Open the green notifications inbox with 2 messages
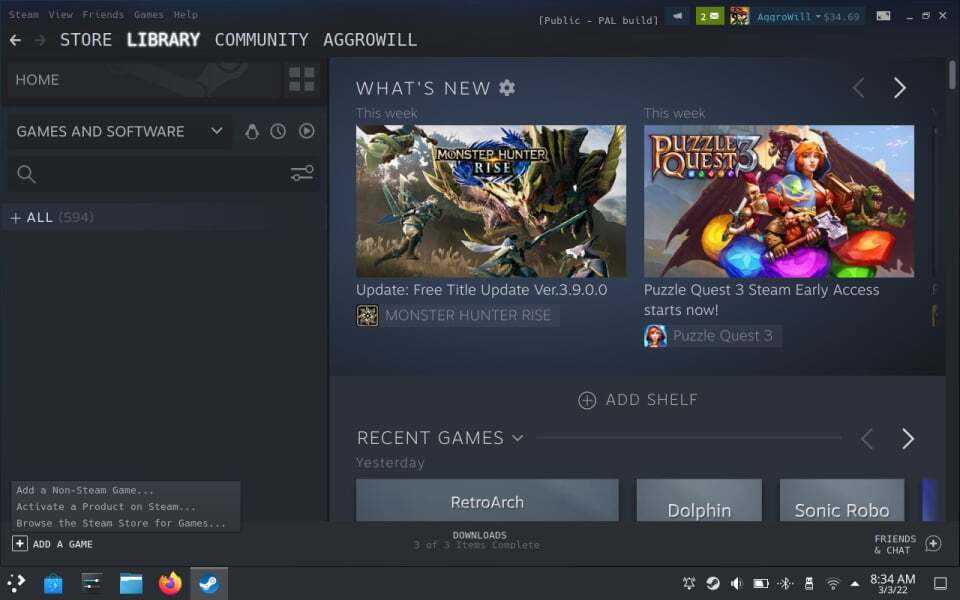Viewport: 960px width, 600px height. pos(709,17)
